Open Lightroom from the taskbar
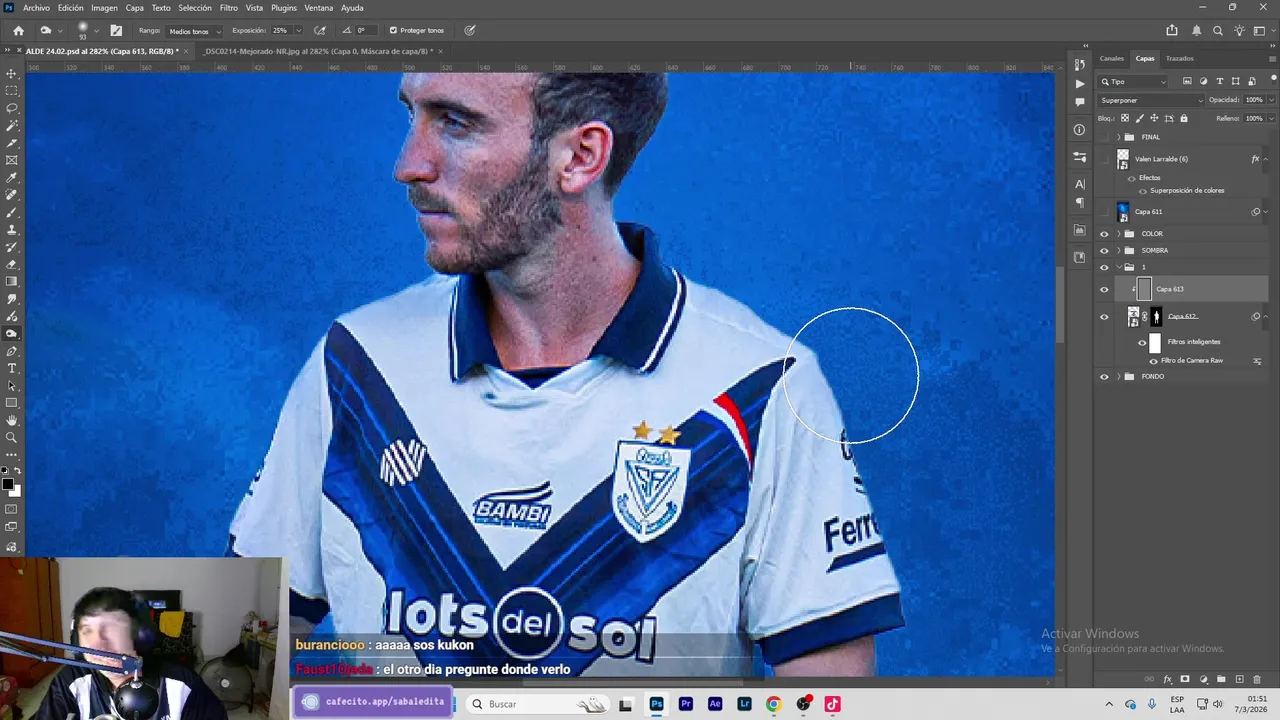This screenshot has height=720, width=1280. tap(744, 704)
